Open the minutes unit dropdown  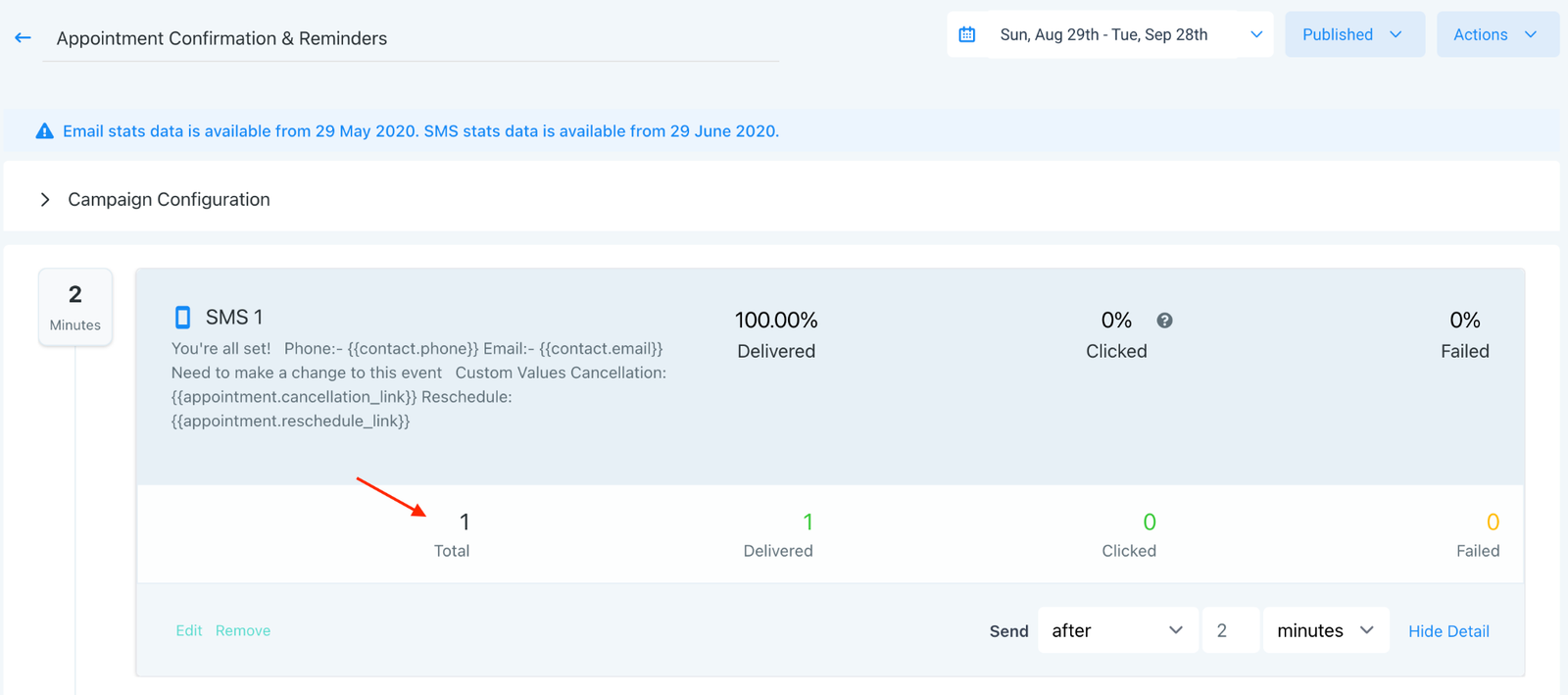pos(1325,630)
